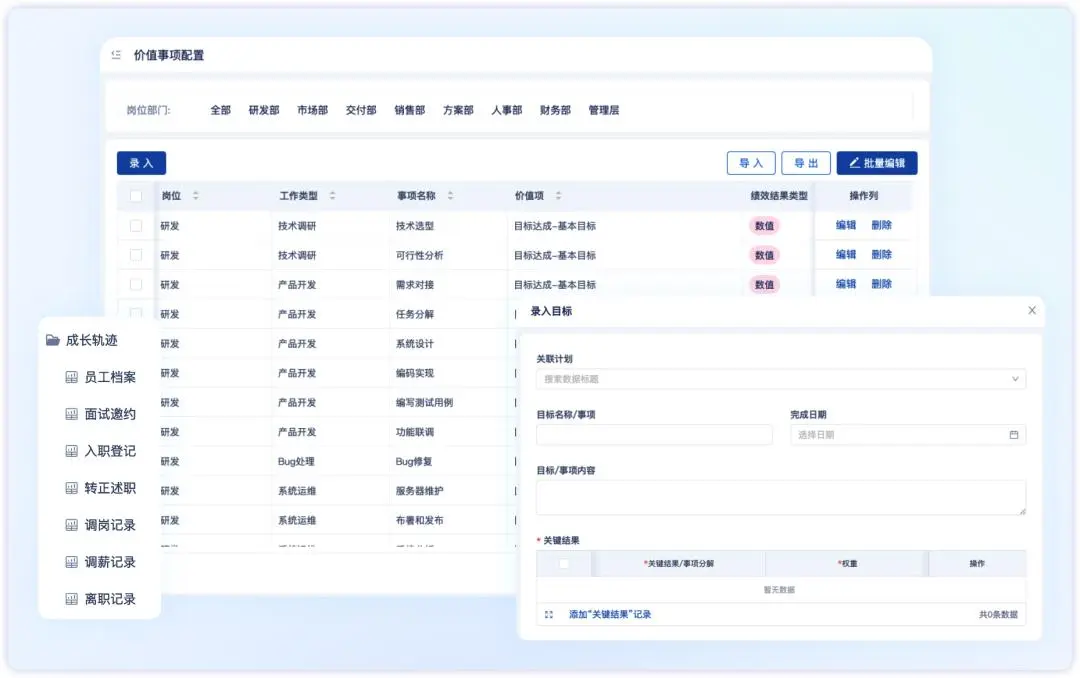
Task: Open 离职记录 in the sidebar
Action: click(110, 599)
